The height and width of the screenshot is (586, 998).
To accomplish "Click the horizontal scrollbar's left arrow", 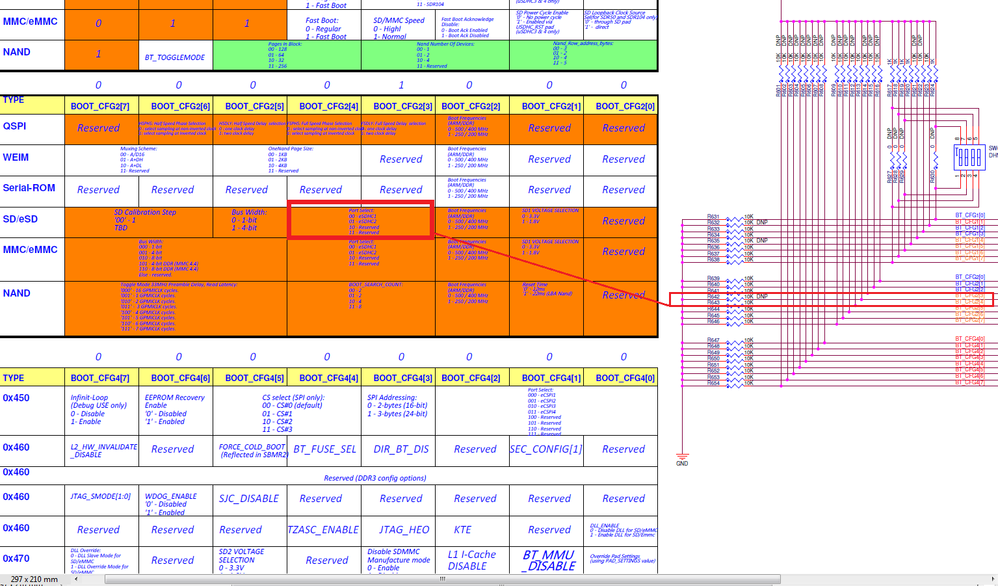I will [x=76, y=580].
